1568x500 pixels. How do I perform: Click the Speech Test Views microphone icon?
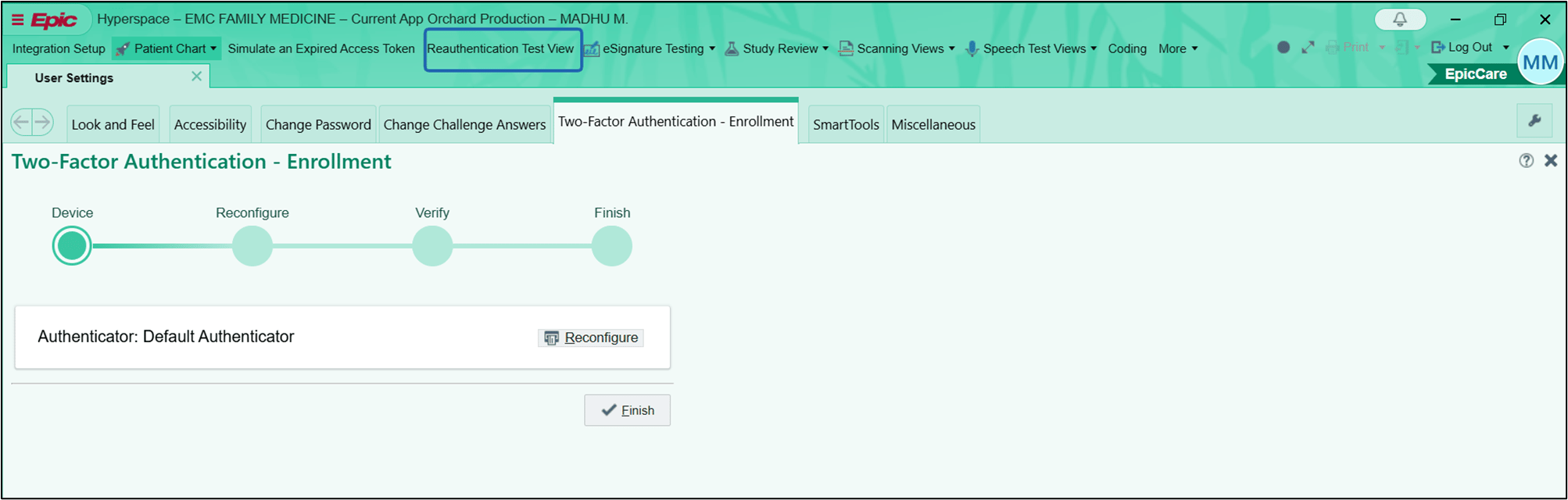point(972,48)
